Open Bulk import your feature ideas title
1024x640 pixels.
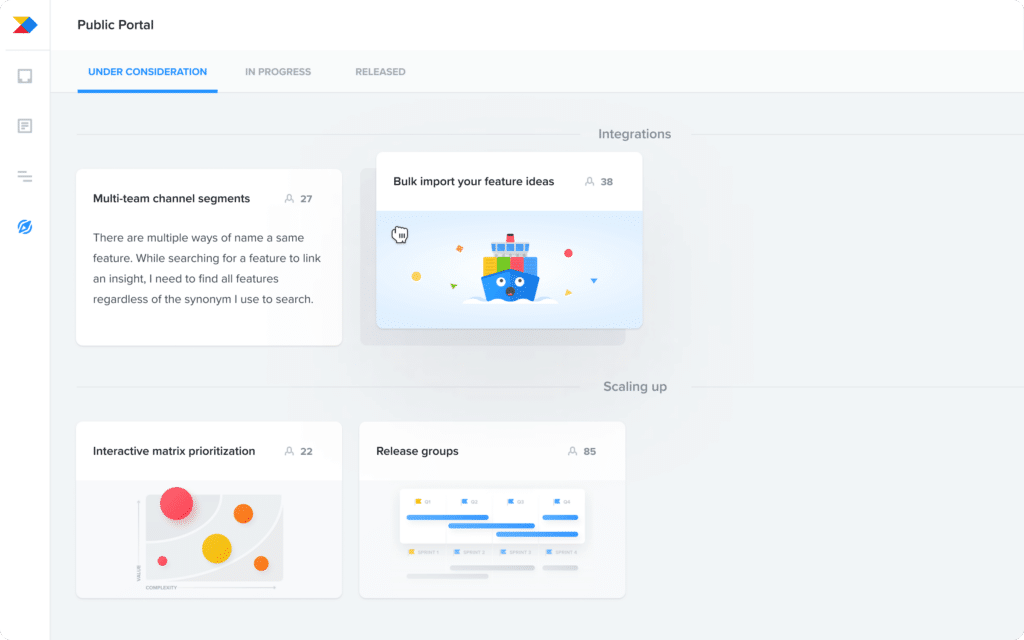tap(473, 182)
